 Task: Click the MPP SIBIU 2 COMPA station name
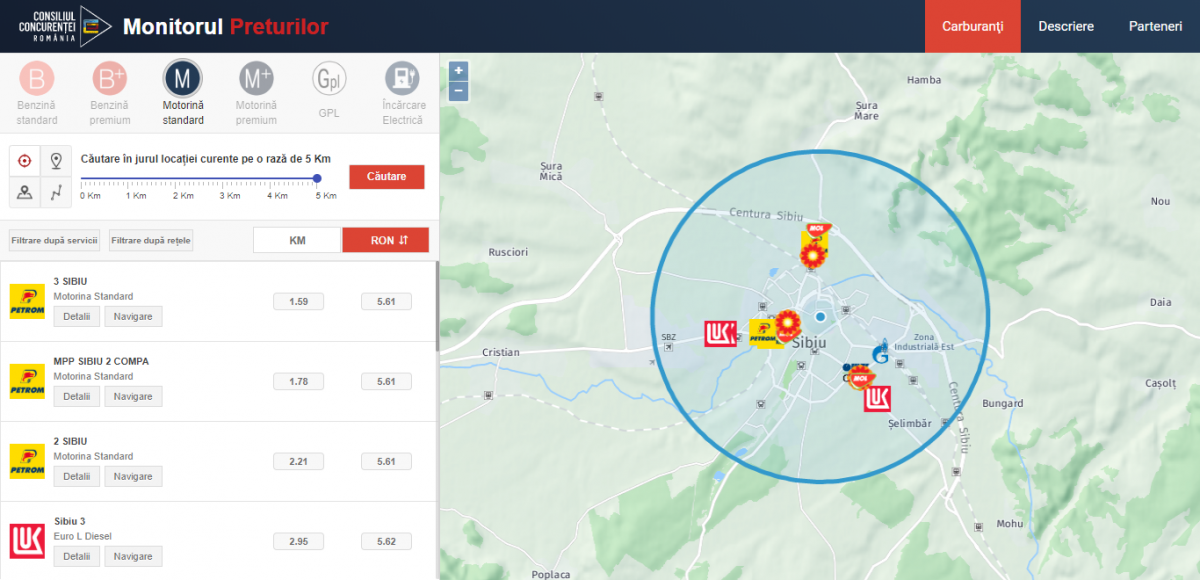point(101,361)
